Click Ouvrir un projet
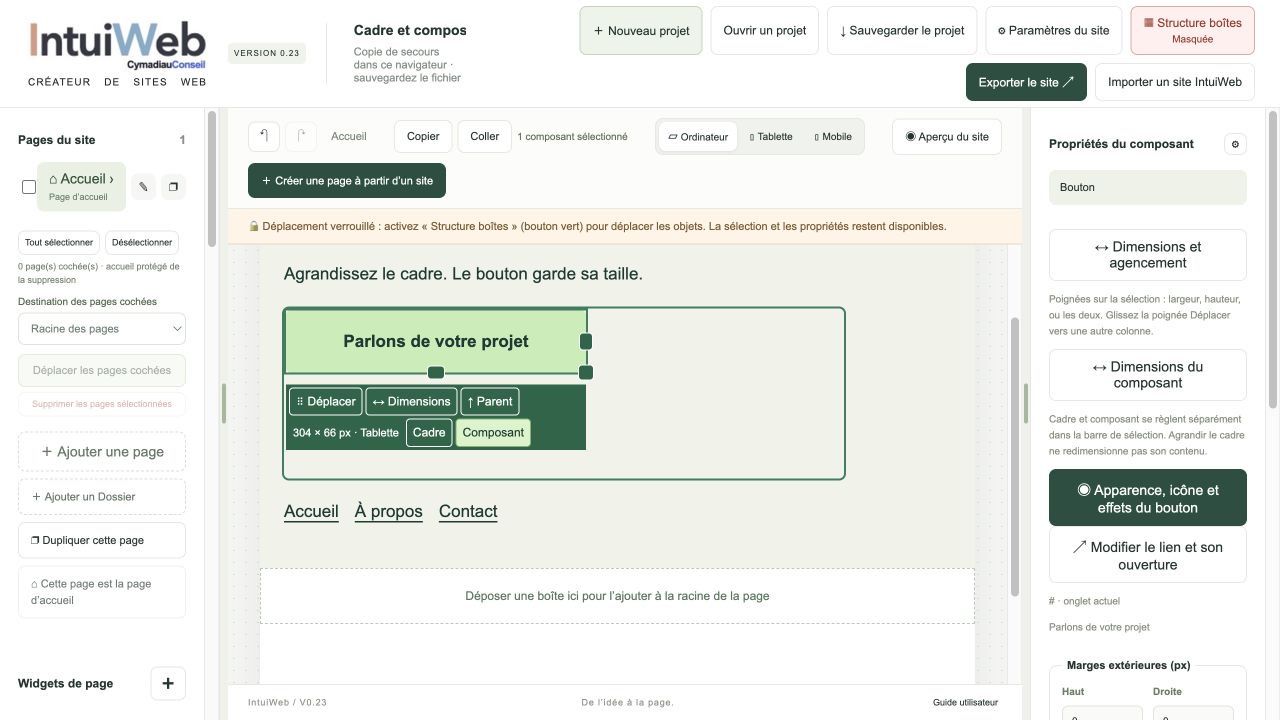The image size is (1280, 720). pos(765,31)
